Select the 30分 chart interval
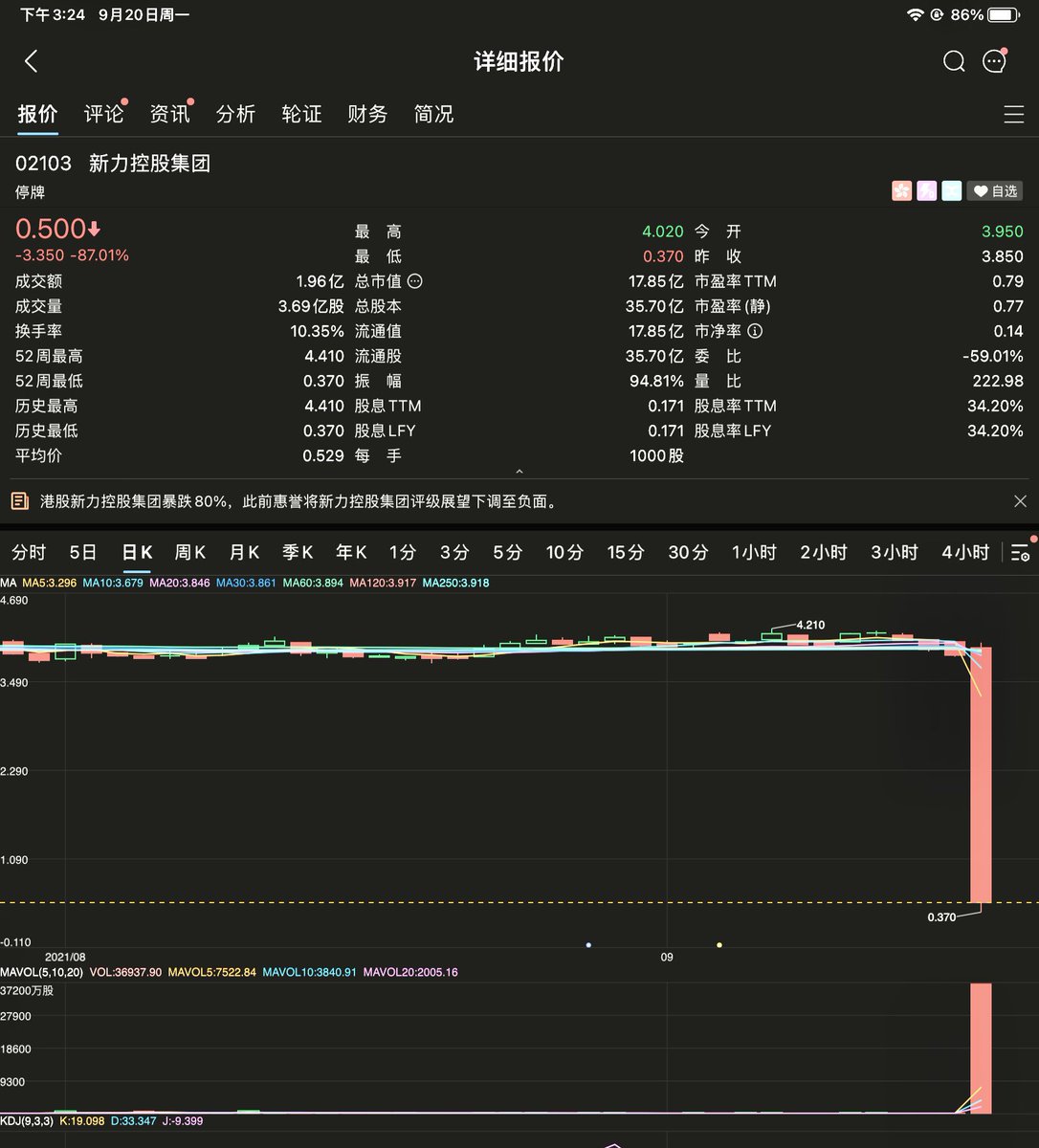 [x=688, y=552]
